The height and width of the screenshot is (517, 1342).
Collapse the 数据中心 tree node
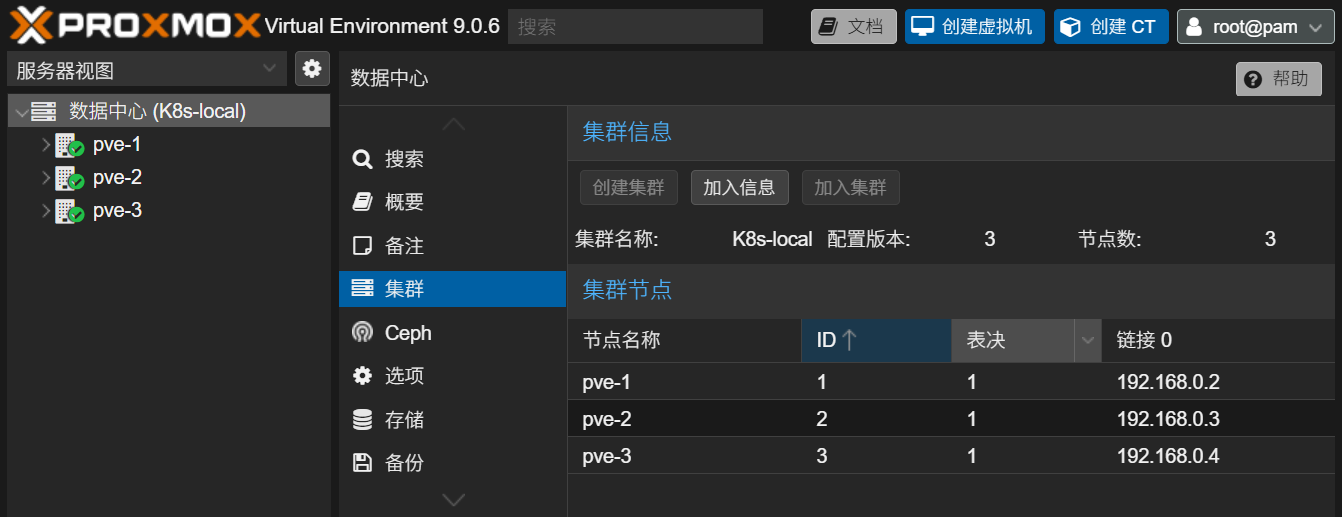[22, 112]
